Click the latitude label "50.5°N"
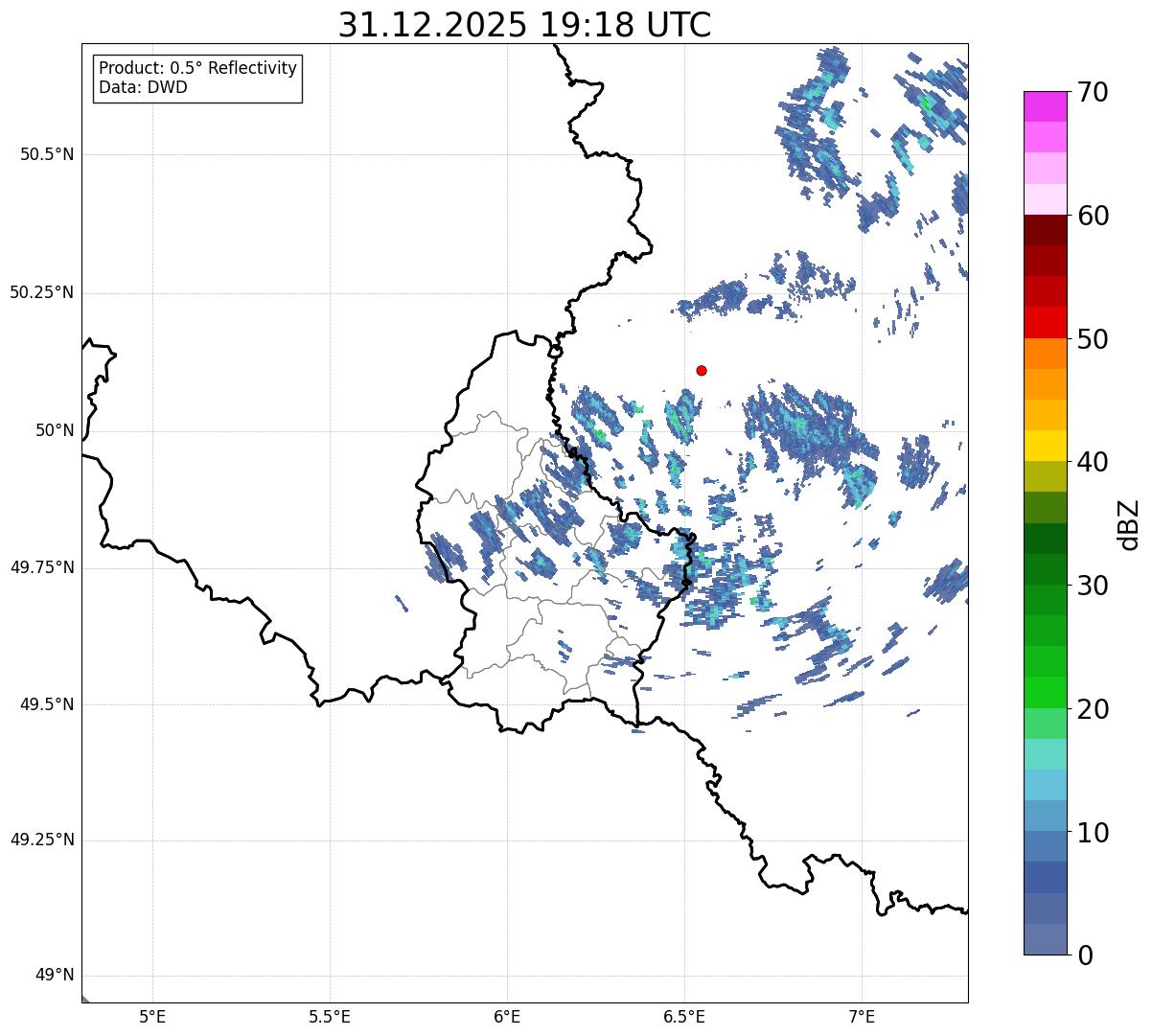The image size is (1152, 1036). click(47, 154)
